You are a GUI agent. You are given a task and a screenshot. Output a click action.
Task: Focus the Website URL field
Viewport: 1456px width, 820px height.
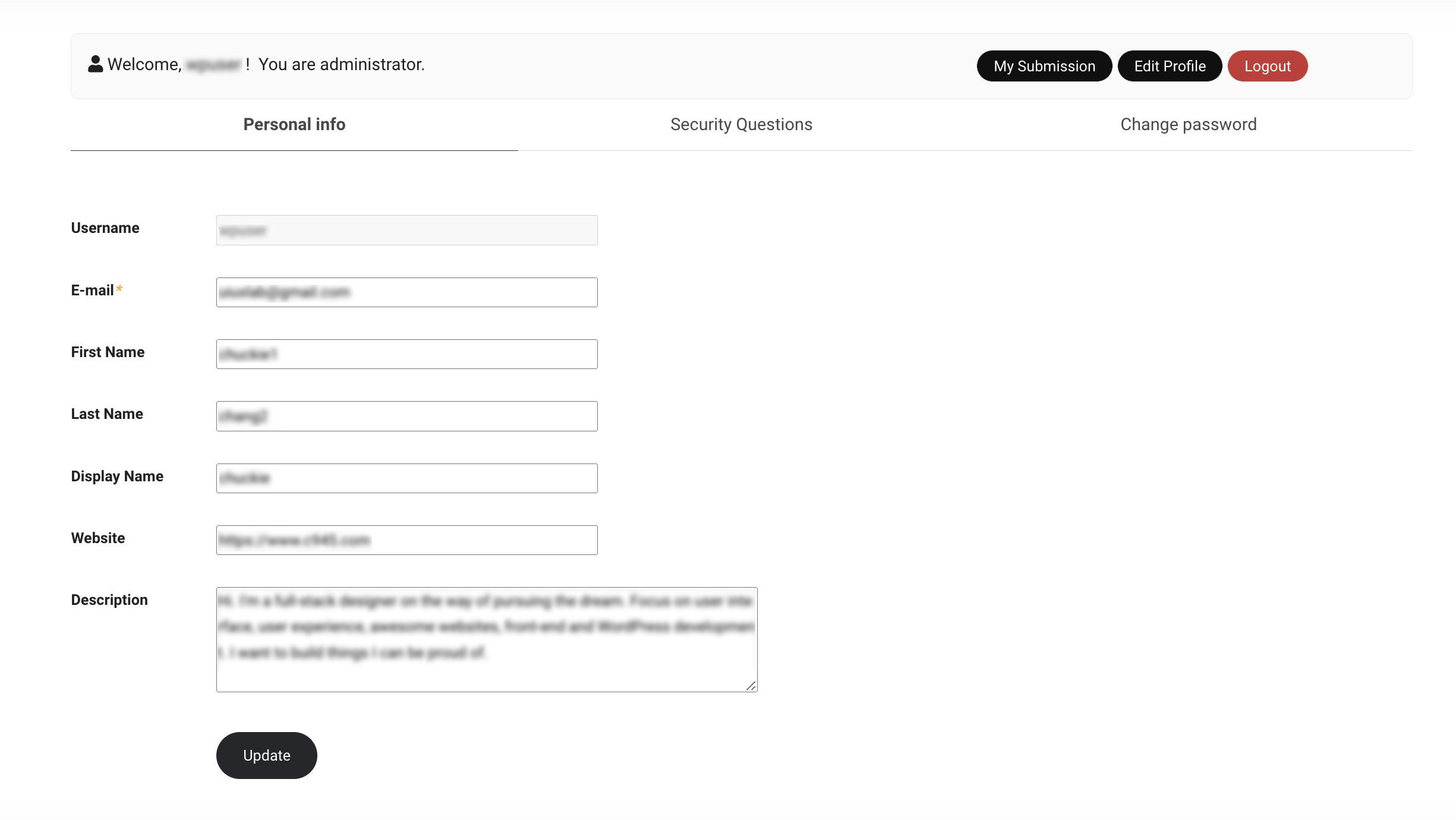pyautogui.click(x=406, y=540)
